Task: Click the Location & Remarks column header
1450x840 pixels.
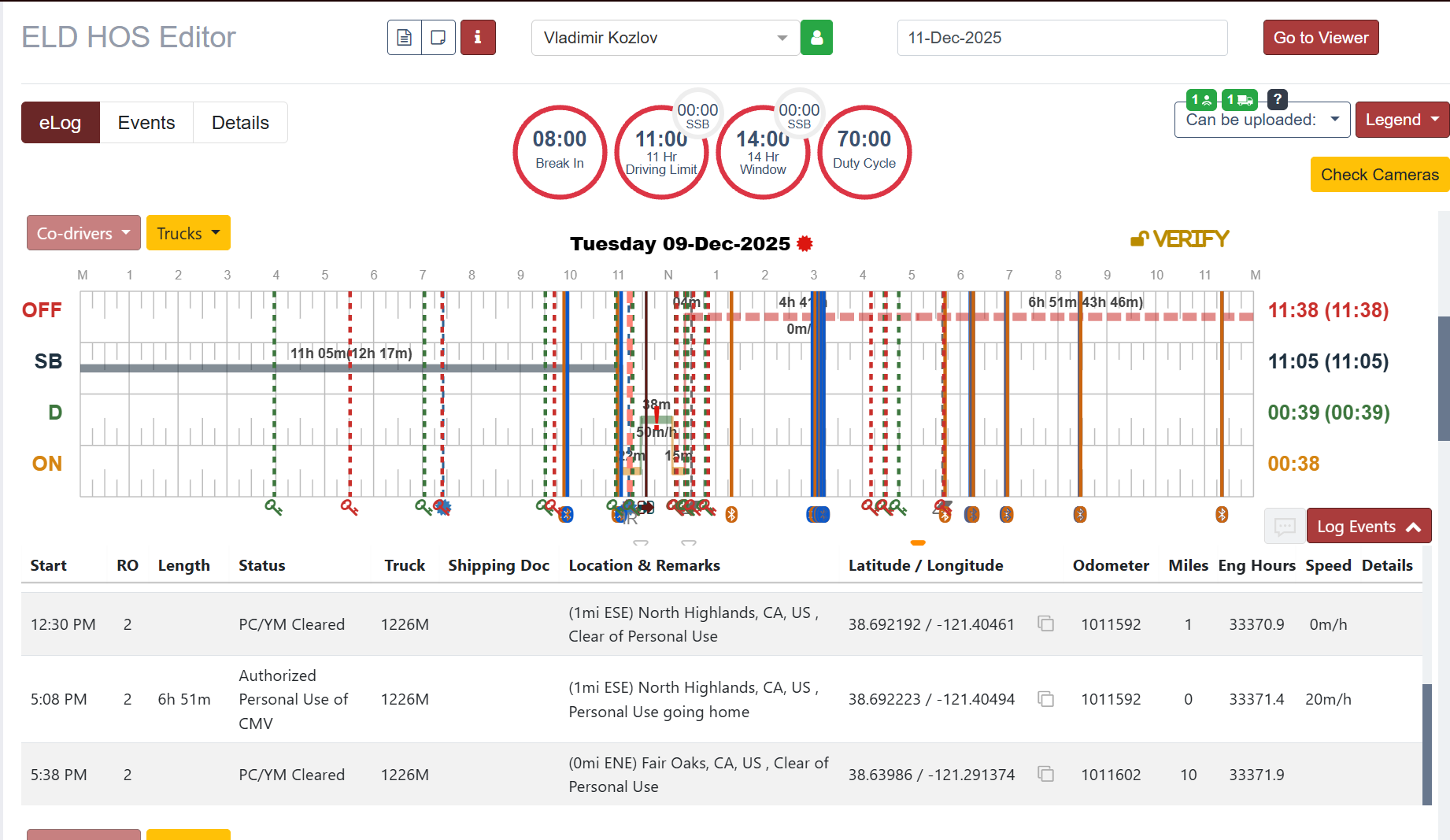Action: (644, 565)
